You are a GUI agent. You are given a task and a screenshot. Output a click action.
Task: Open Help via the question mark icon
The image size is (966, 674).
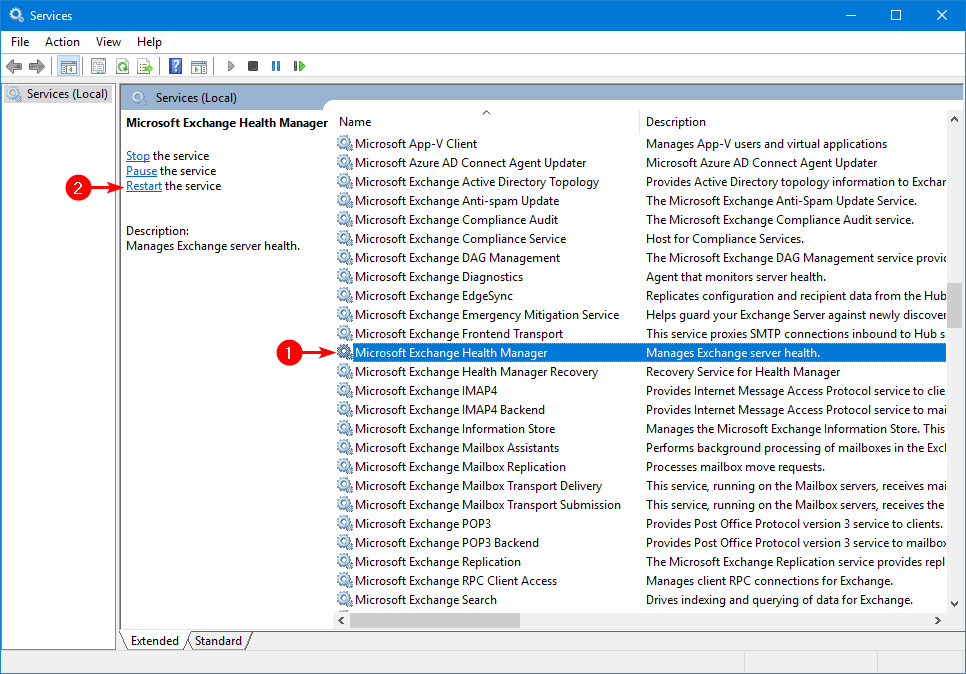point(175,66)
